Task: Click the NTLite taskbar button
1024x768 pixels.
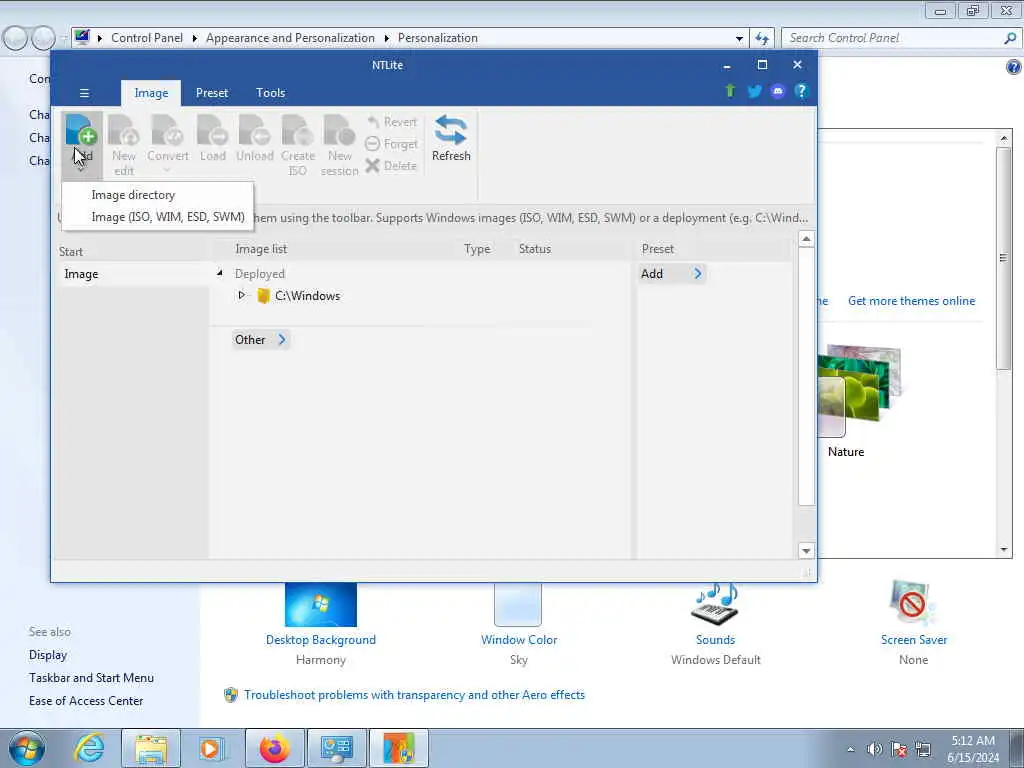Action: pyautogui.click(x=399, y=748)
